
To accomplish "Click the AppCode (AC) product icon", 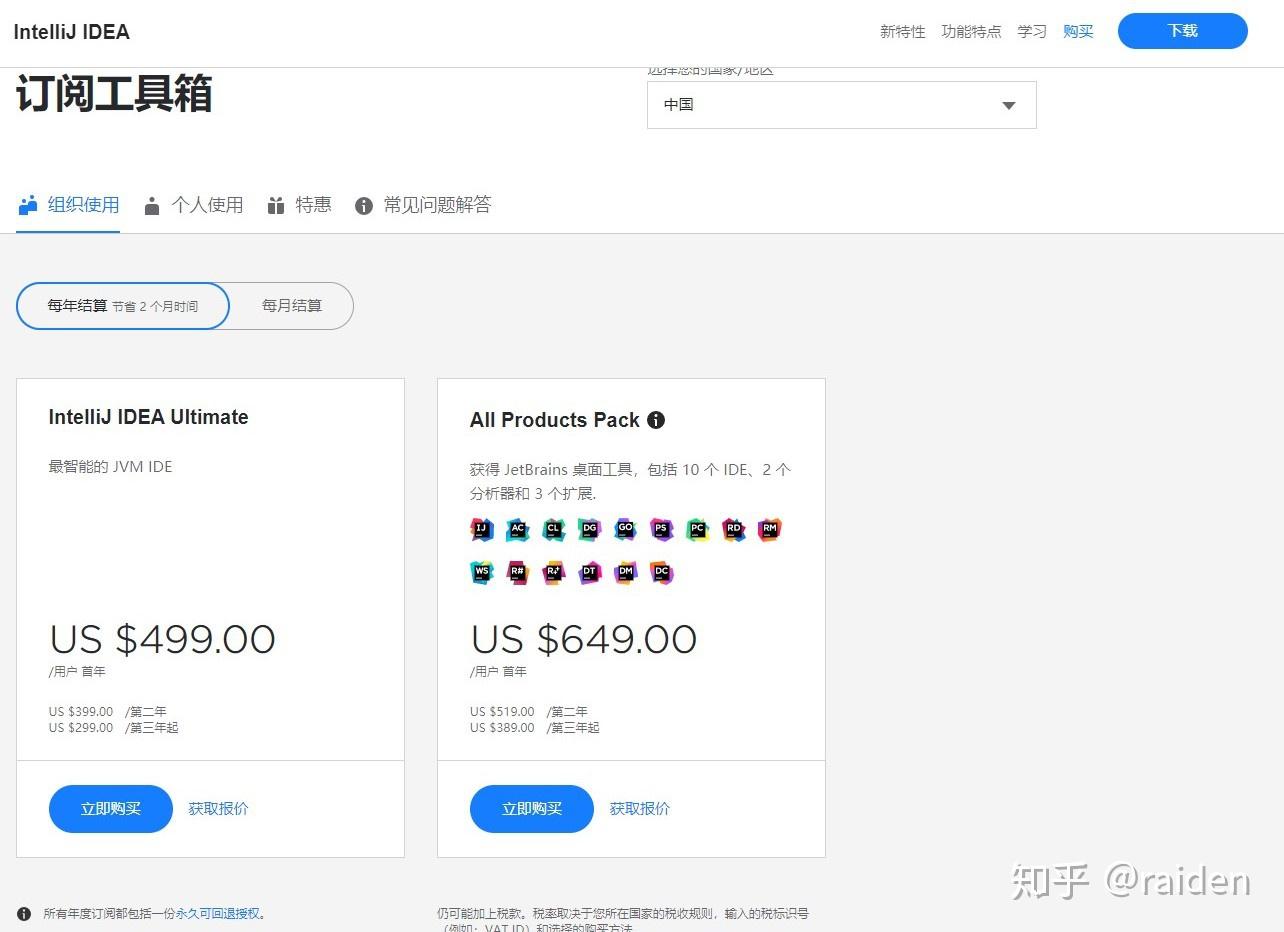I will pos(517,530).
